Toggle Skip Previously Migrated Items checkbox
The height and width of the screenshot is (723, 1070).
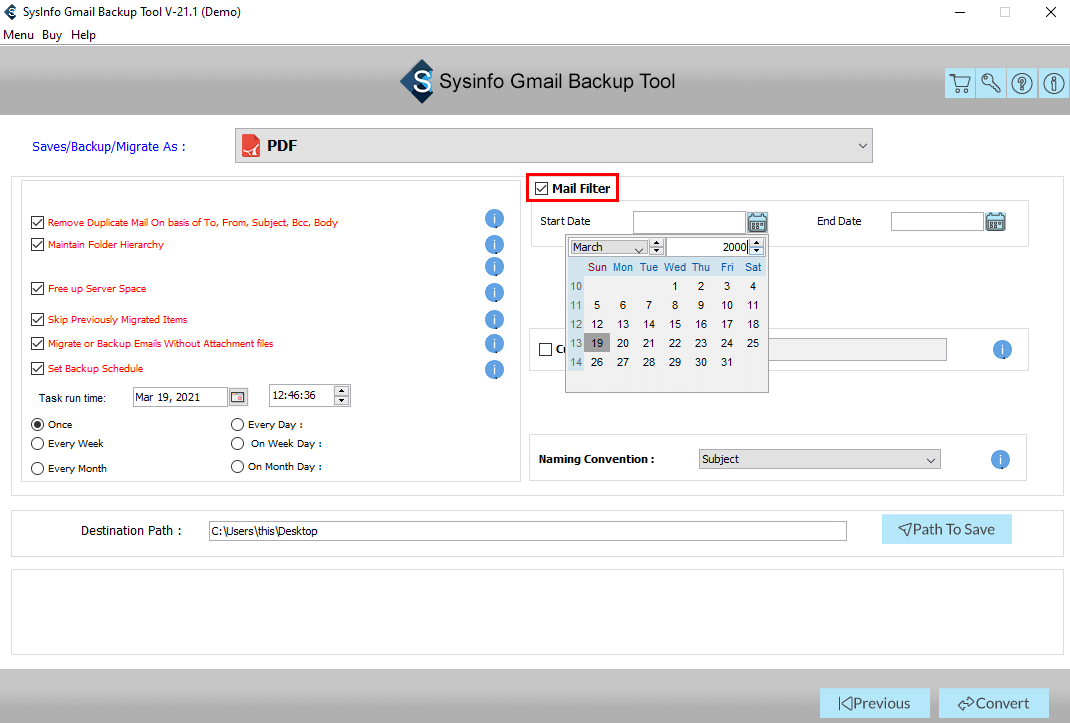[38, 320]
